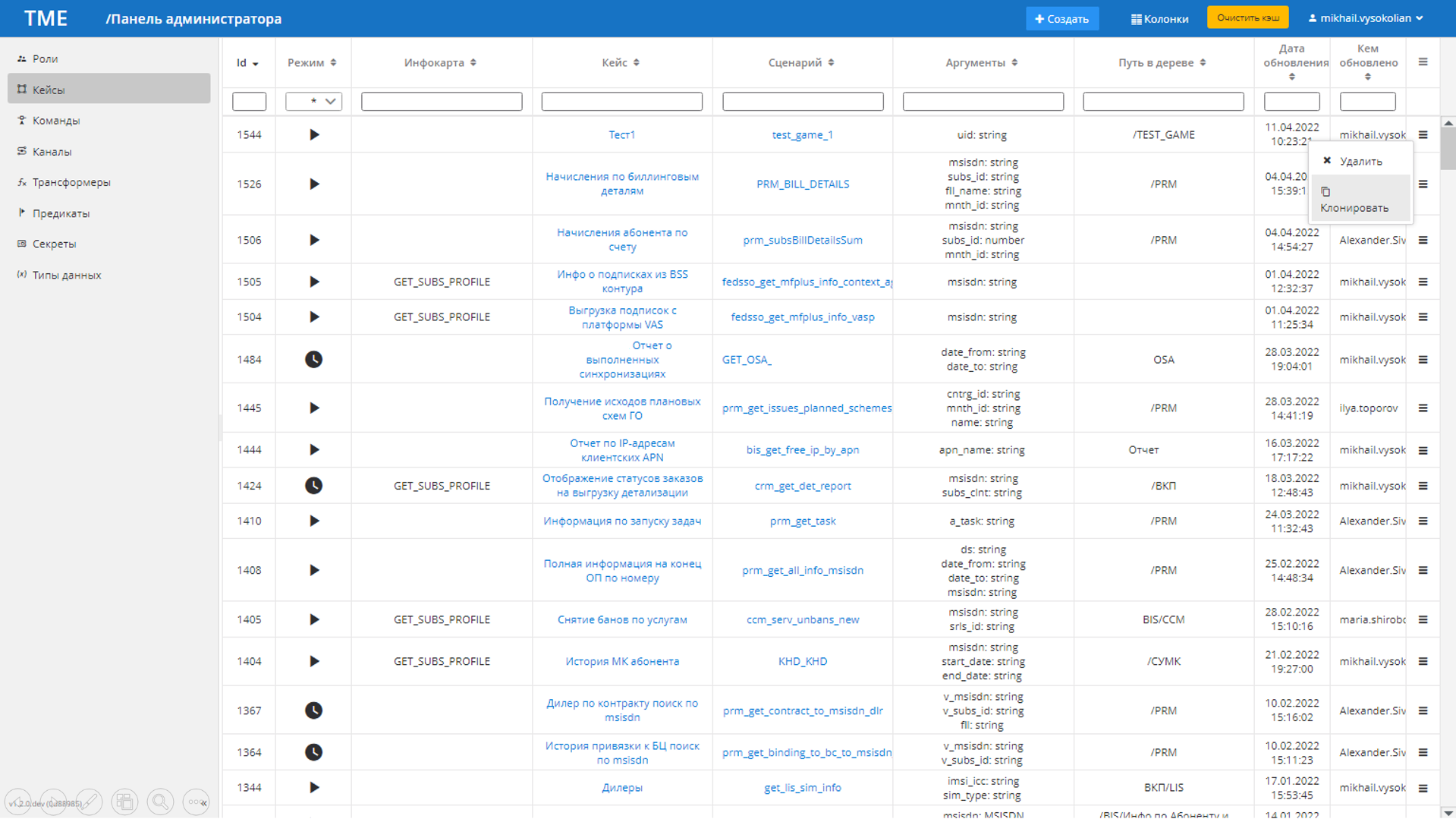
Task: Click the ilya.toporov cell
Action: click(x=1368, y=408)
